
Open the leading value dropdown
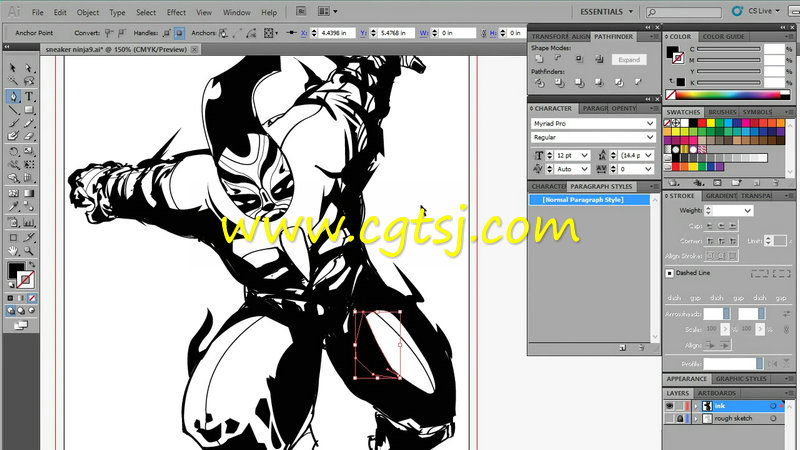pyautogui.click(x=648, y=155)
